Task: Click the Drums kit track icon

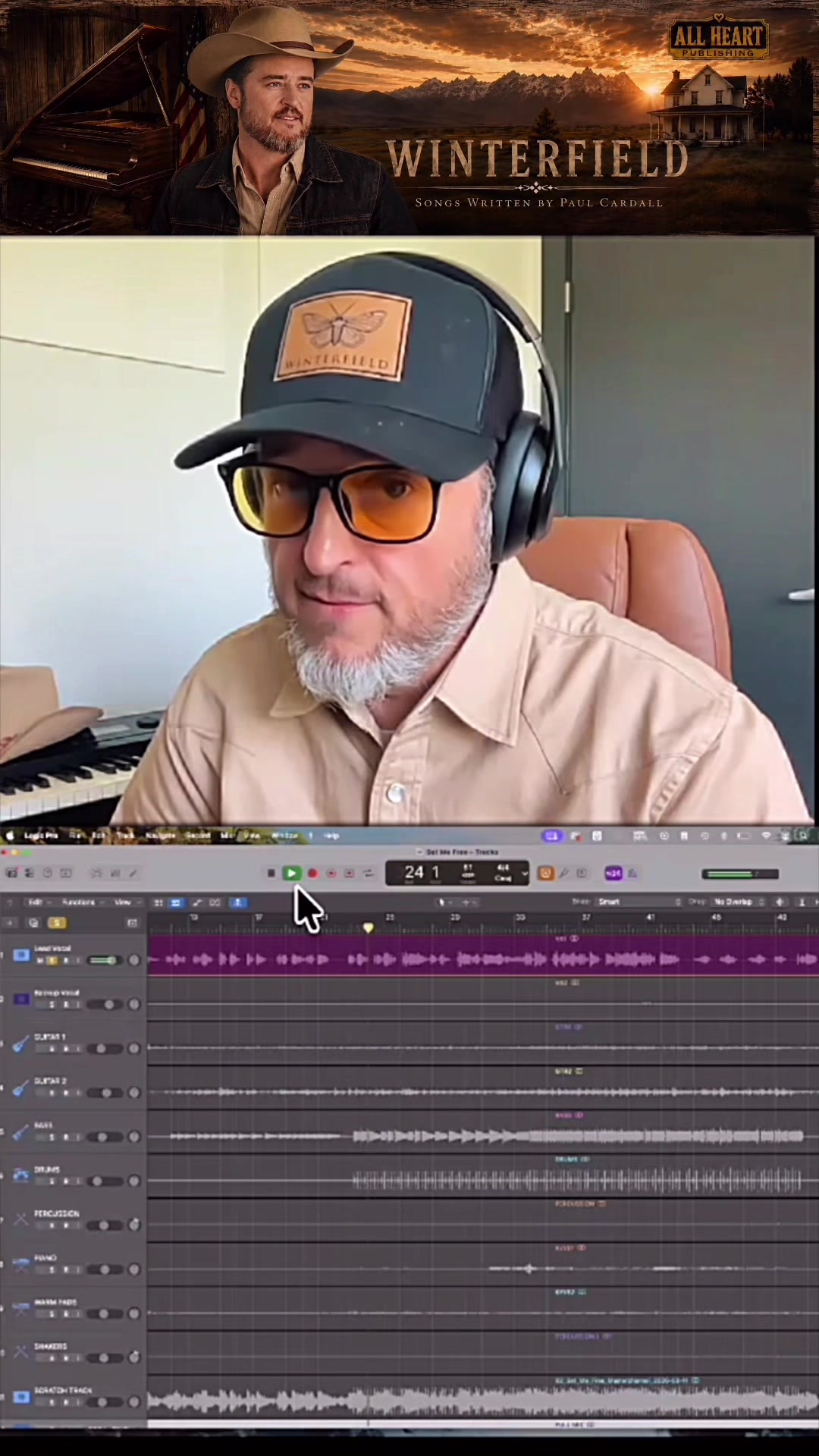Action: (20, 1176)
